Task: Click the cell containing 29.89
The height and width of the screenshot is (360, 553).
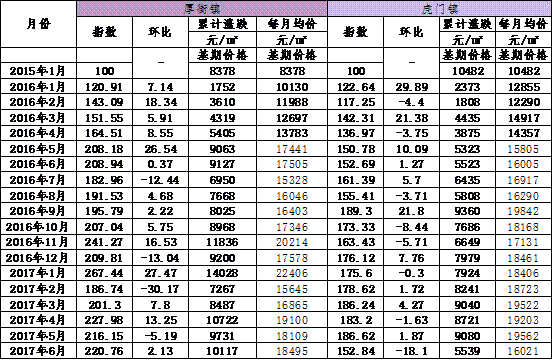Action: [412, 86]
